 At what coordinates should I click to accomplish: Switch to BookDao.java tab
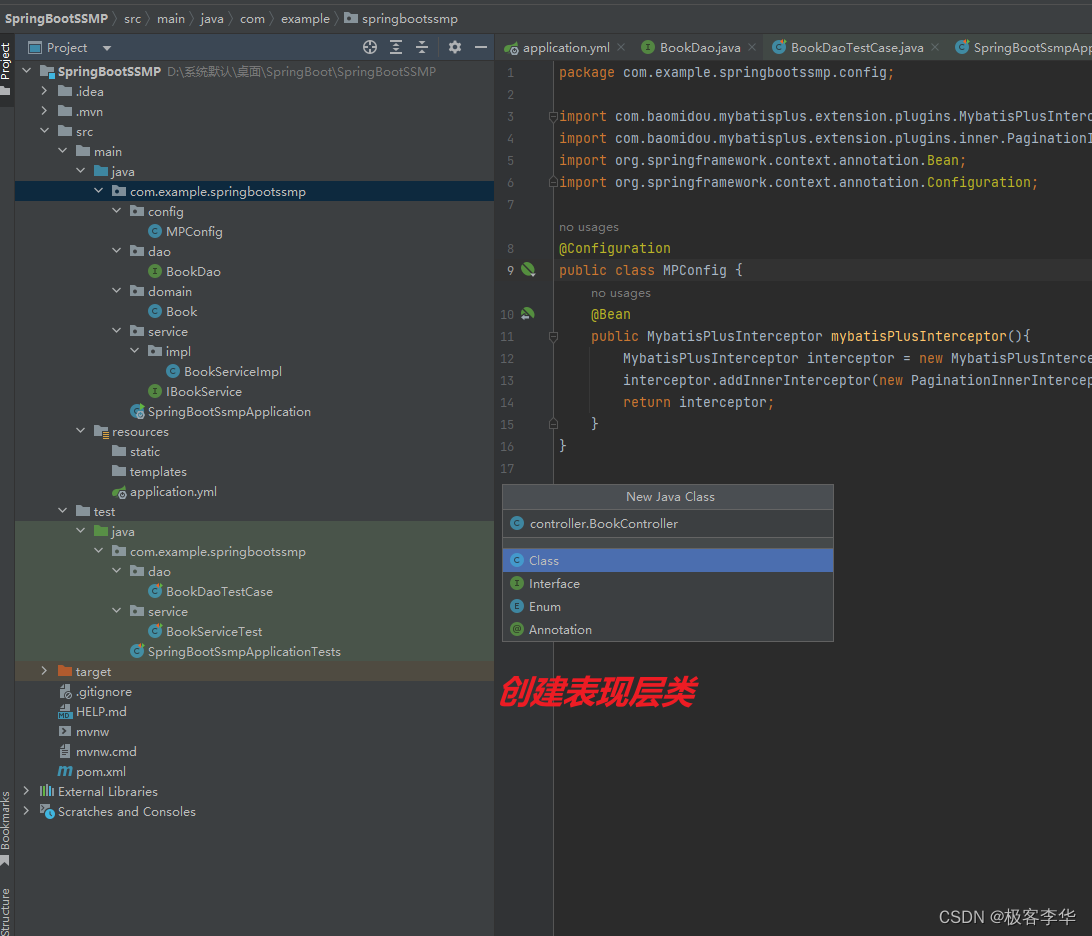coord(699,47)
